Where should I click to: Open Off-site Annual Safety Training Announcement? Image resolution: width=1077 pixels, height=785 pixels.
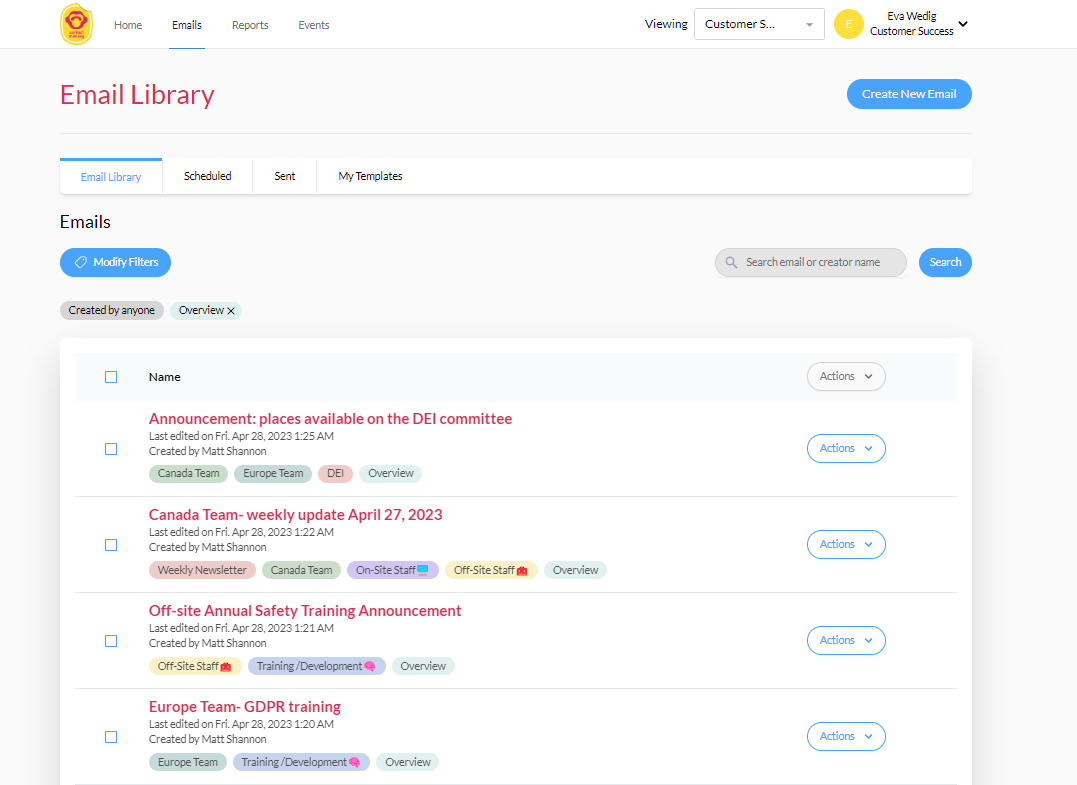(x=305, y=611)
